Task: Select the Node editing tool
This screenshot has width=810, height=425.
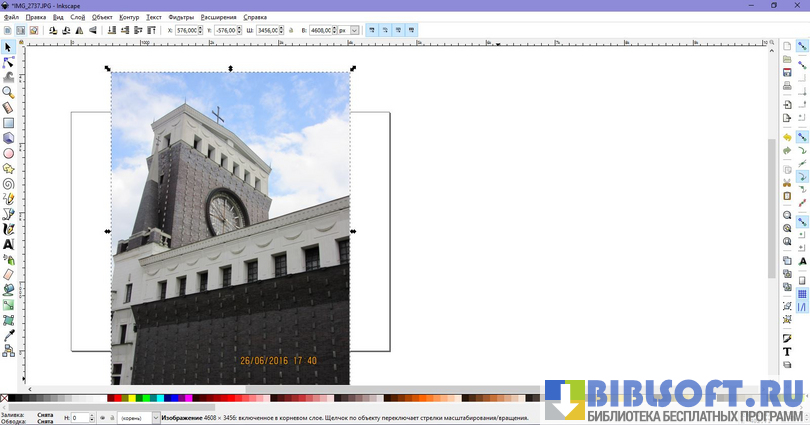Action: 8,62
